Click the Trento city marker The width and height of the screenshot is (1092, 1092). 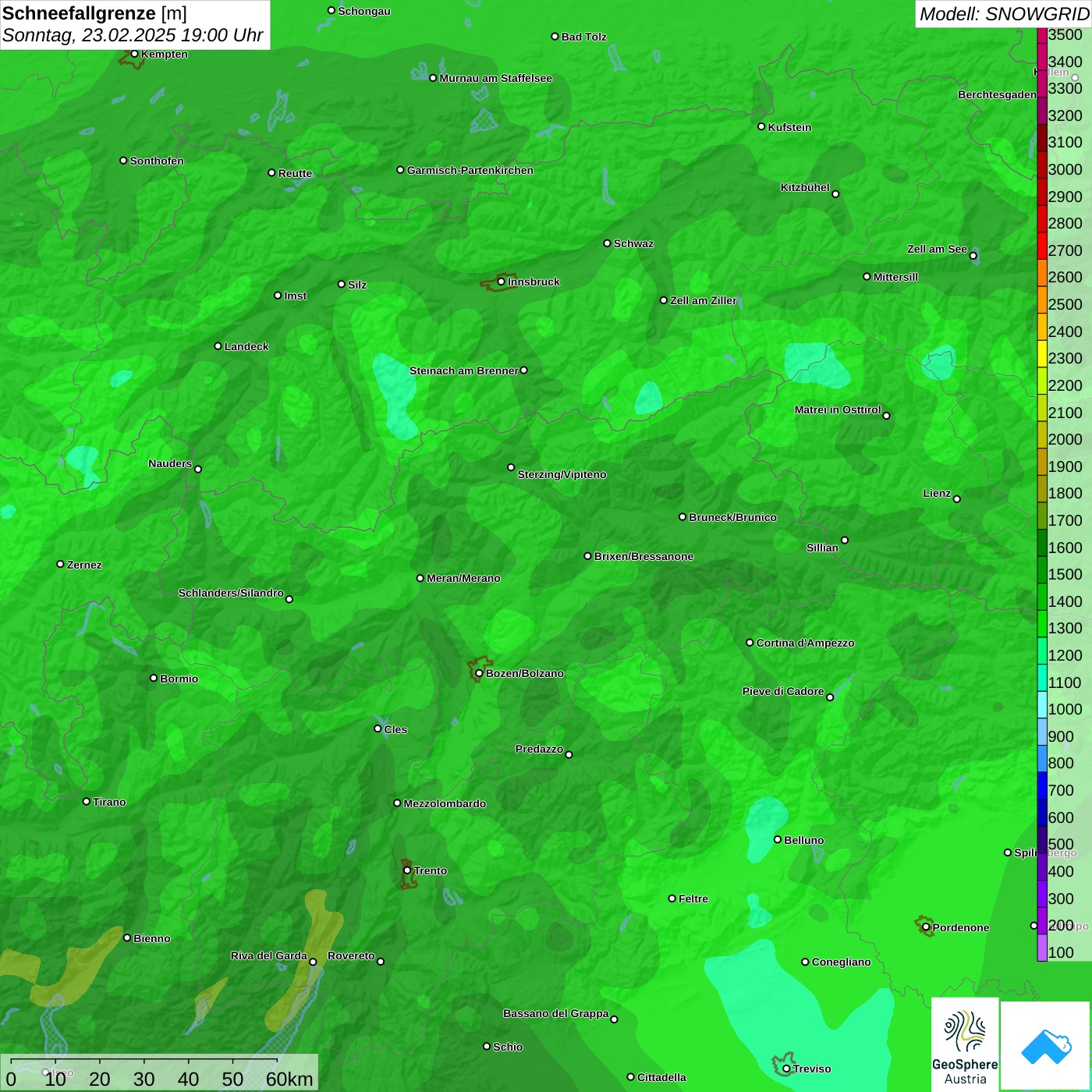tap(407, 870)
